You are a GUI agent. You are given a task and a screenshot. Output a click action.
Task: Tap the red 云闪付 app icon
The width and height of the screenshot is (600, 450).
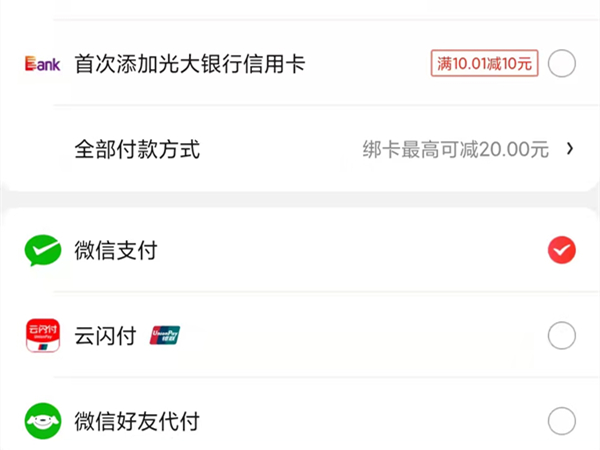(x=42, y=335)
